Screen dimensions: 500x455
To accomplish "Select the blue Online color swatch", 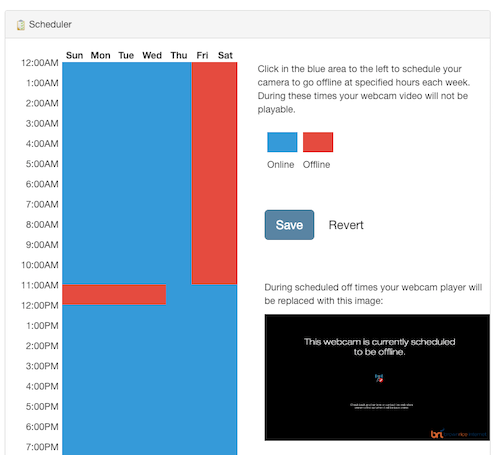I will coord(282,142).
